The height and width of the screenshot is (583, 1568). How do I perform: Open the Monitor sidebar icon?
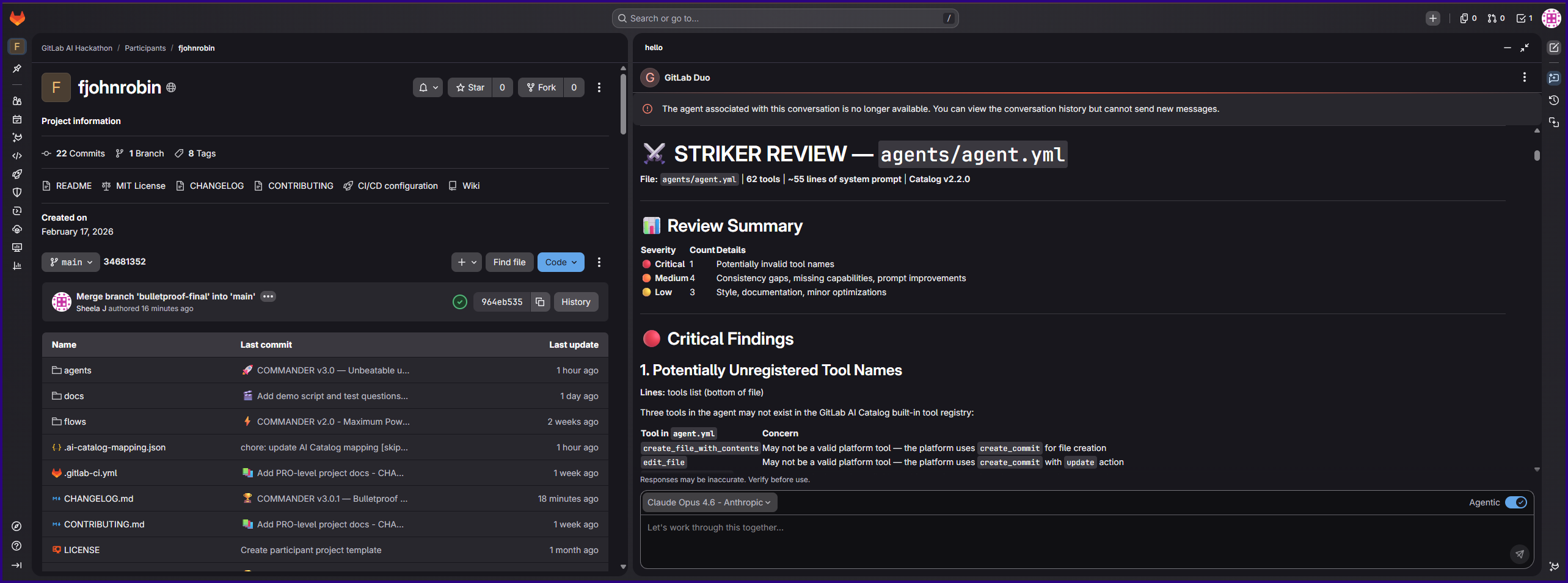[x=17, y=248]
